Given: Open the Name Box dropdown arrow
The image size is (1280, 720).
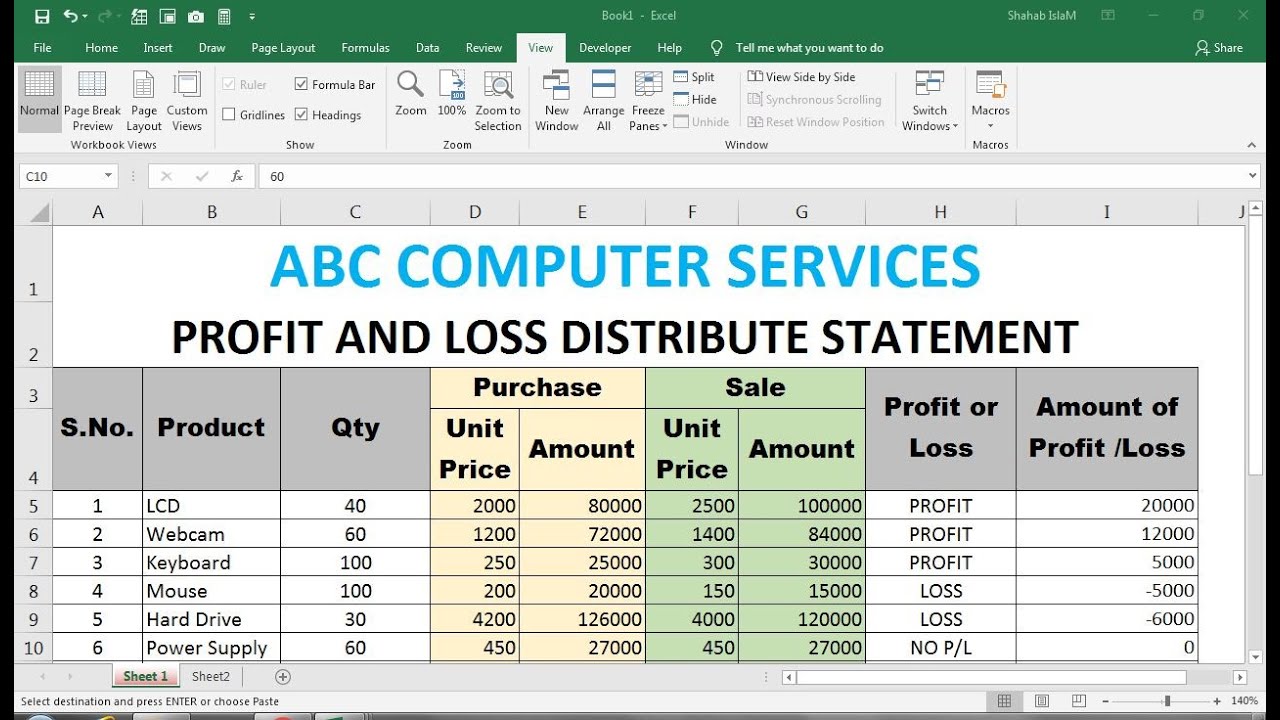Looking at the screenshot, I should pyautogui.click(x=108, y=176).
